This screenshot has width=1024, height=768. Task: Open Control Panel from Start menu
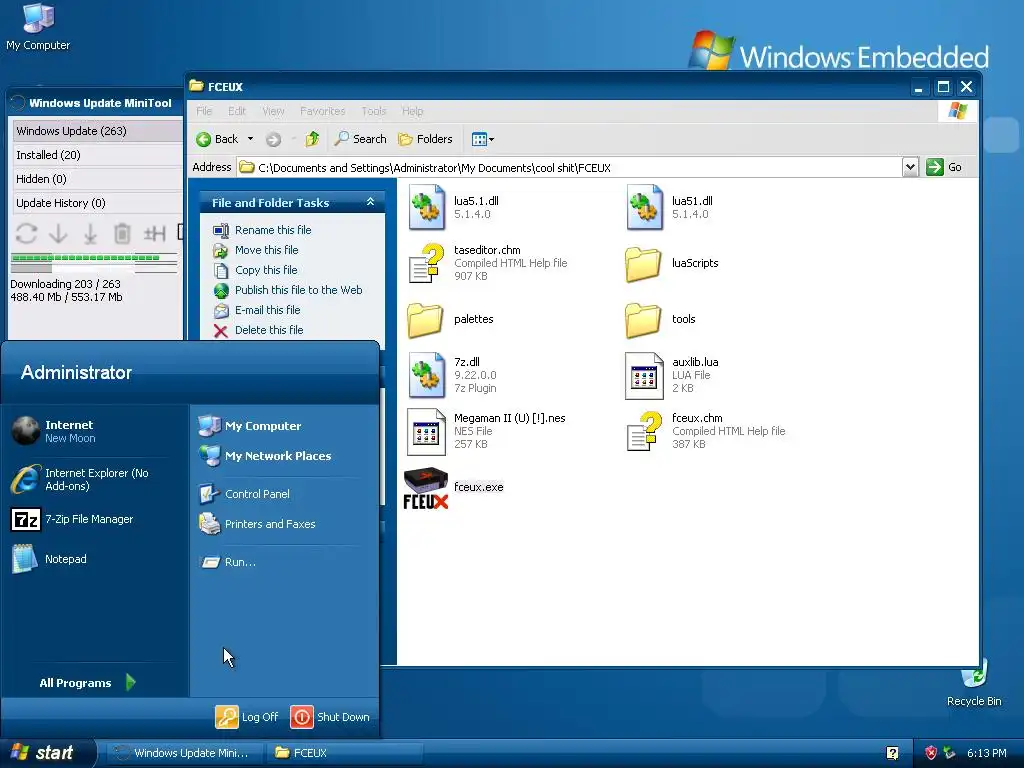coord(244,494)
